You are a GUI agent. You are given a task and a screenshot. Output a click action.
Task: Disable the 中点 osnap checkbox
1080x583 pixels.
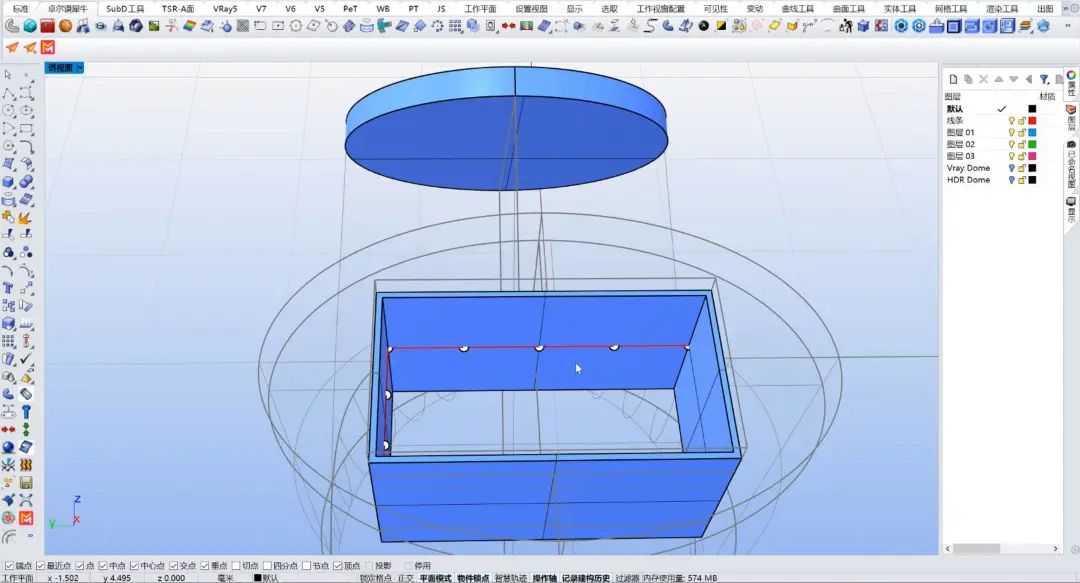103,565
